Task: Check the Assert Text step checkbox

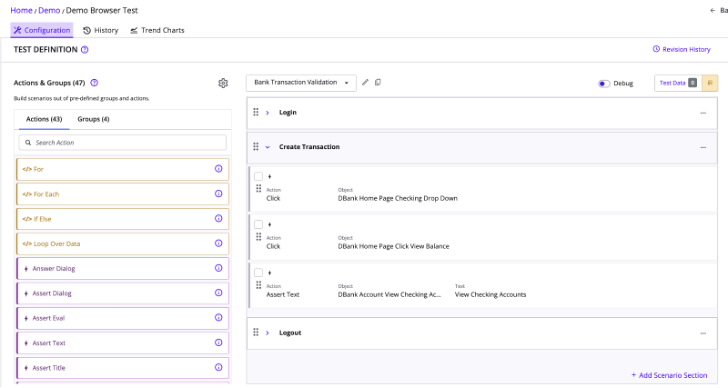Action: click(259, 273)
